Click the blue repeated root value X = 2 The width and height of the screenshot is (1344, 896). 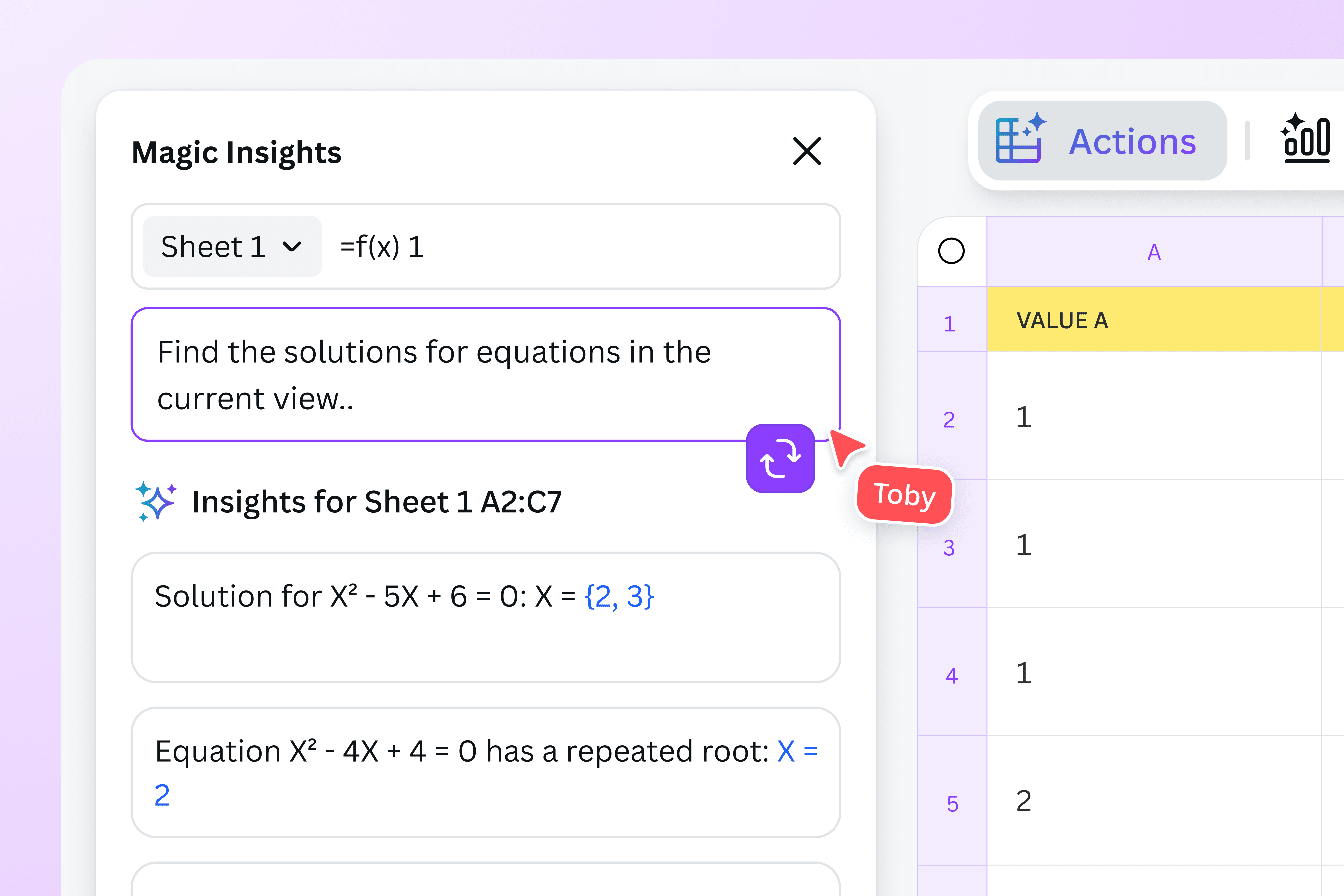click(x=797, y=751)
